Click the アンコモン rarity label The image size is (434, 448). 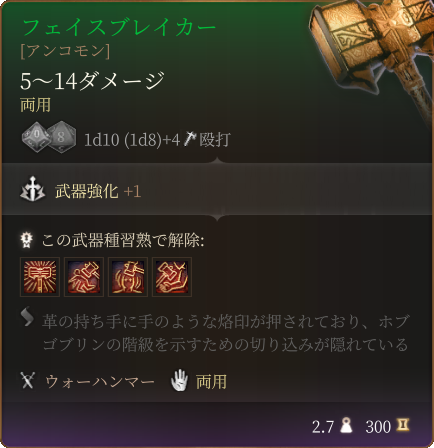coord(65,51)
